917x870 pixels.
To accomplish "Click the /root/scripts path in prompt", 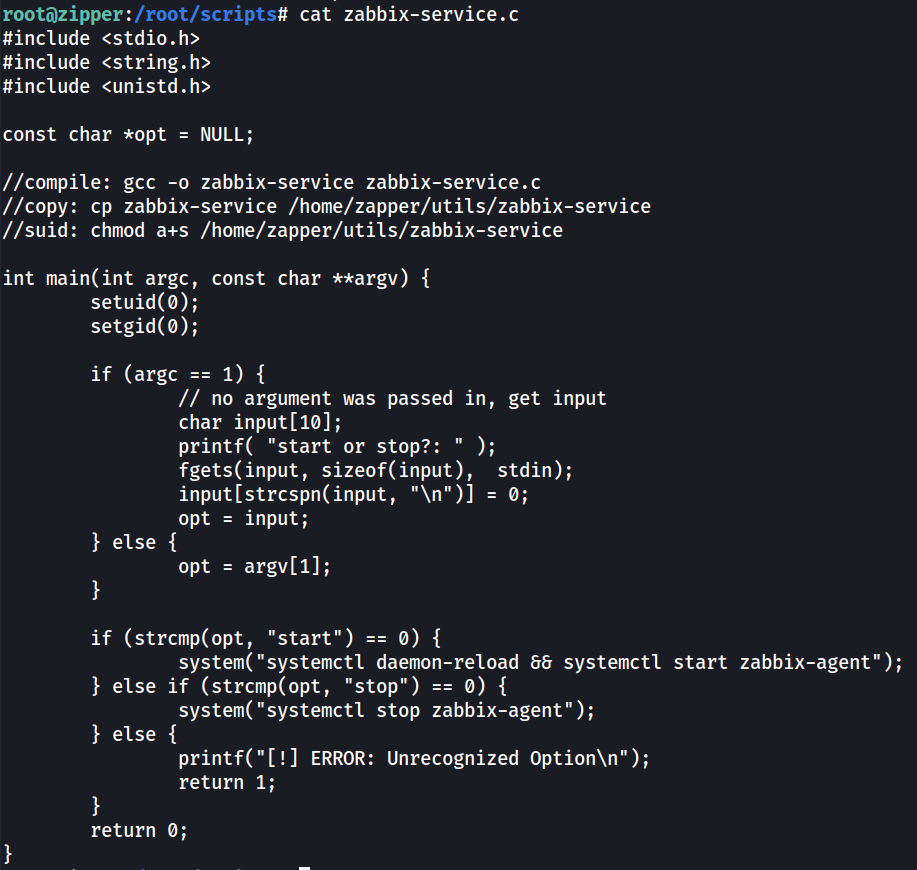I will pyautogui.click(x=205, y=15).
